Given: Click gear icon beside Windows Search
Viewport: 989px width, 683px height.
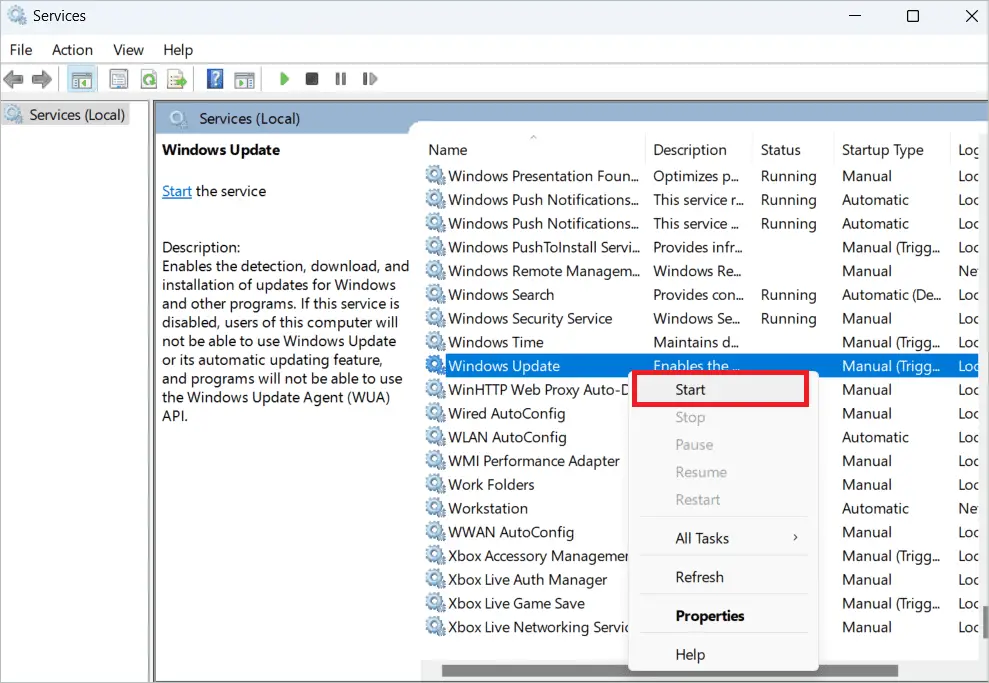Looking at the screenshot, I should click(435, 294).
